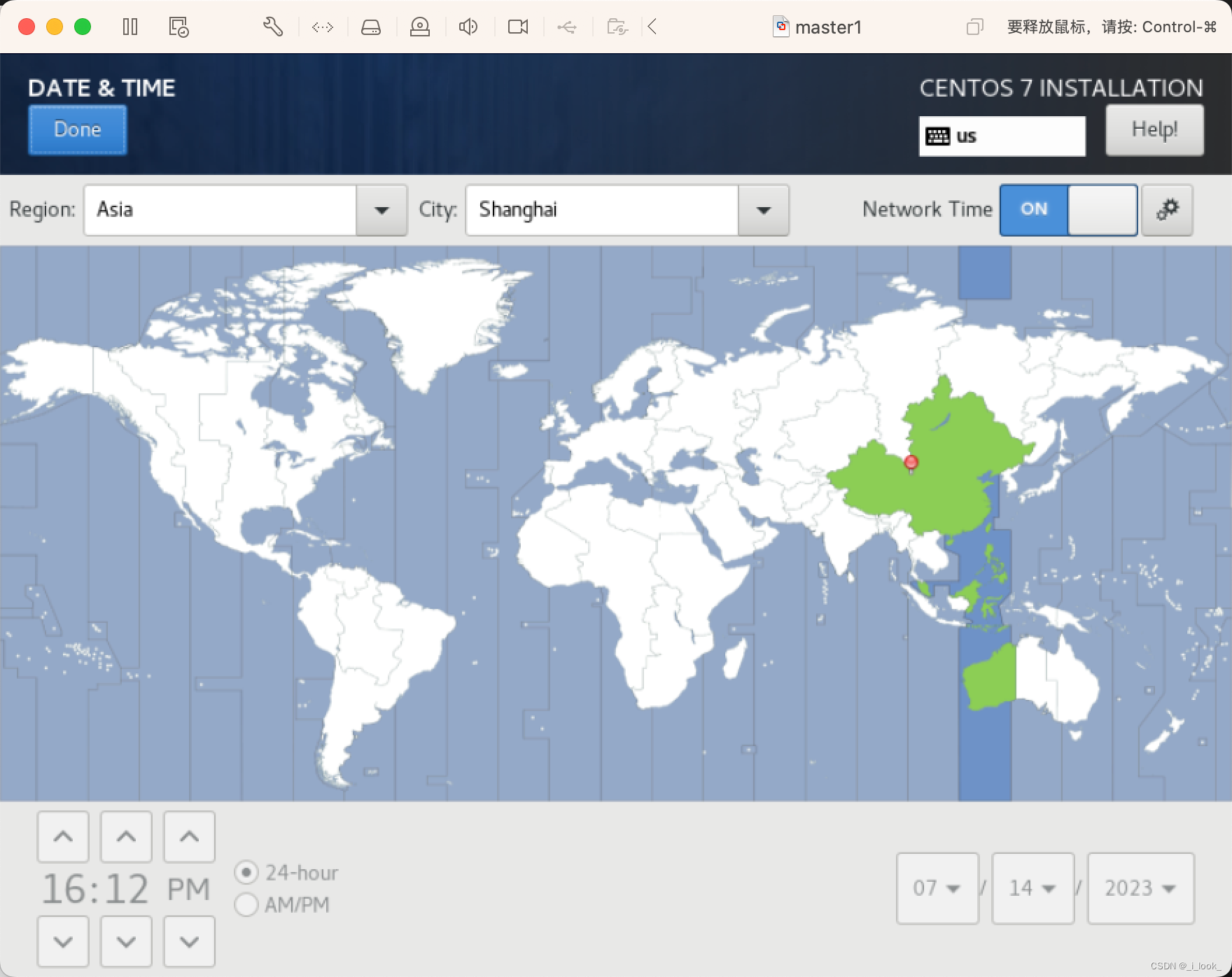Open the hard disk device icon
Image resolution: width=1232 pixels, height=977 pixels.
pyautogui.click(x=371, y=27)
